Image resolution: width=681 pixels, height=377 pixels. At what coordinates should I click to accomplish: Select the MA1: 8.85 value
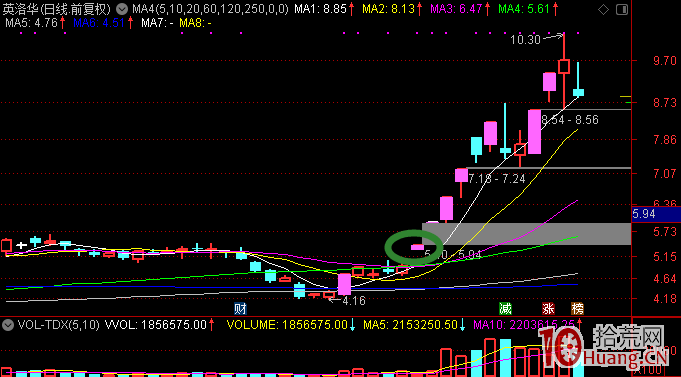(x=320, y=9)
